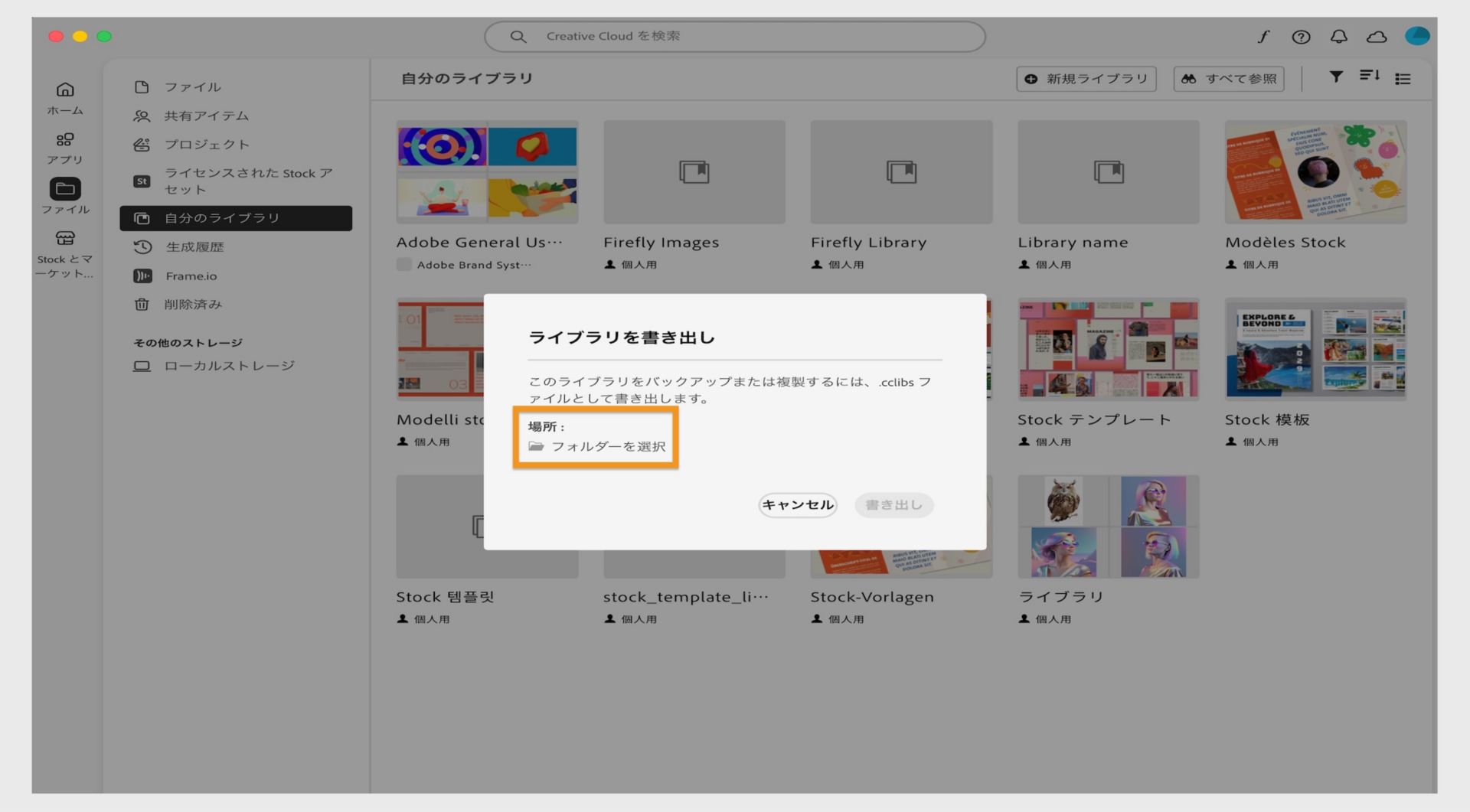
Task: Click the stock_template_li… library name
Action: click(685, 597)
